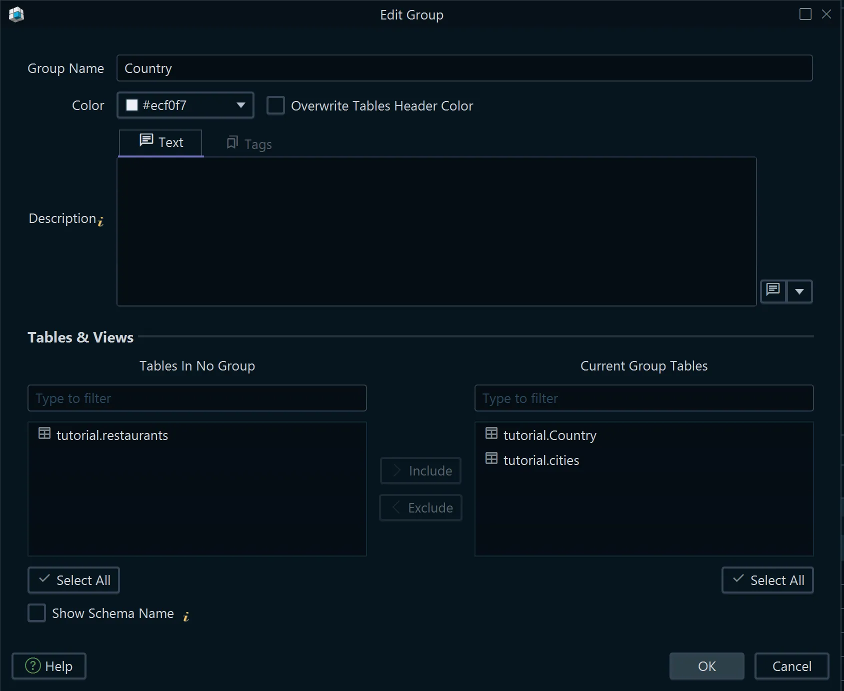Click the table icon beside tutorial.Country

coord(491,434)
